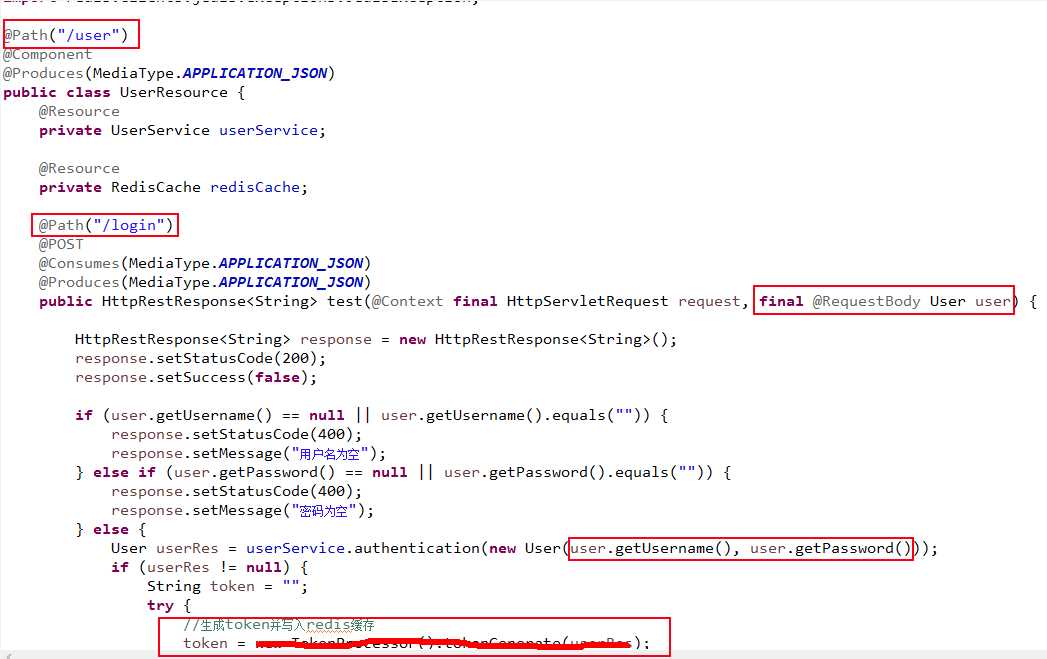This screenshot has height=659, width=1047.
Task: Click the userRes != null condition
Action: pyautogui.click(x=214, y=568)
